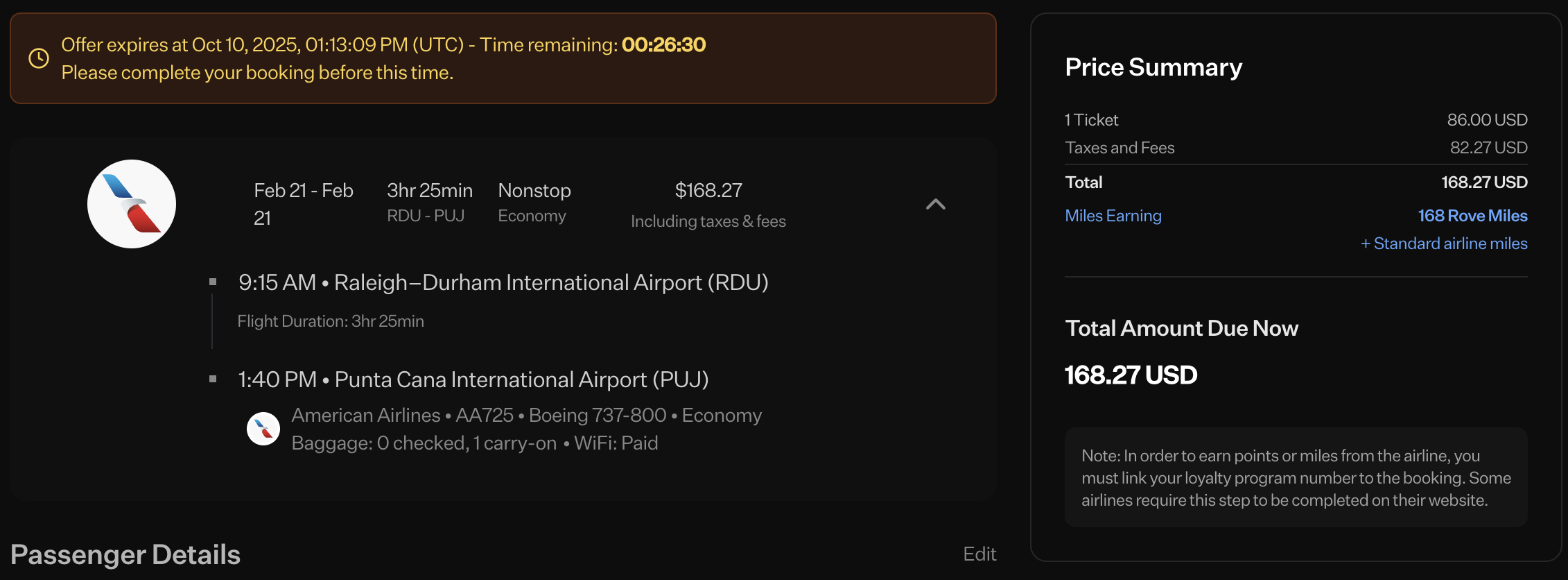This screenshot has height=580, width=1568.
Task: Click the Total Amount Due Now figure
Action: (1131, 375)
